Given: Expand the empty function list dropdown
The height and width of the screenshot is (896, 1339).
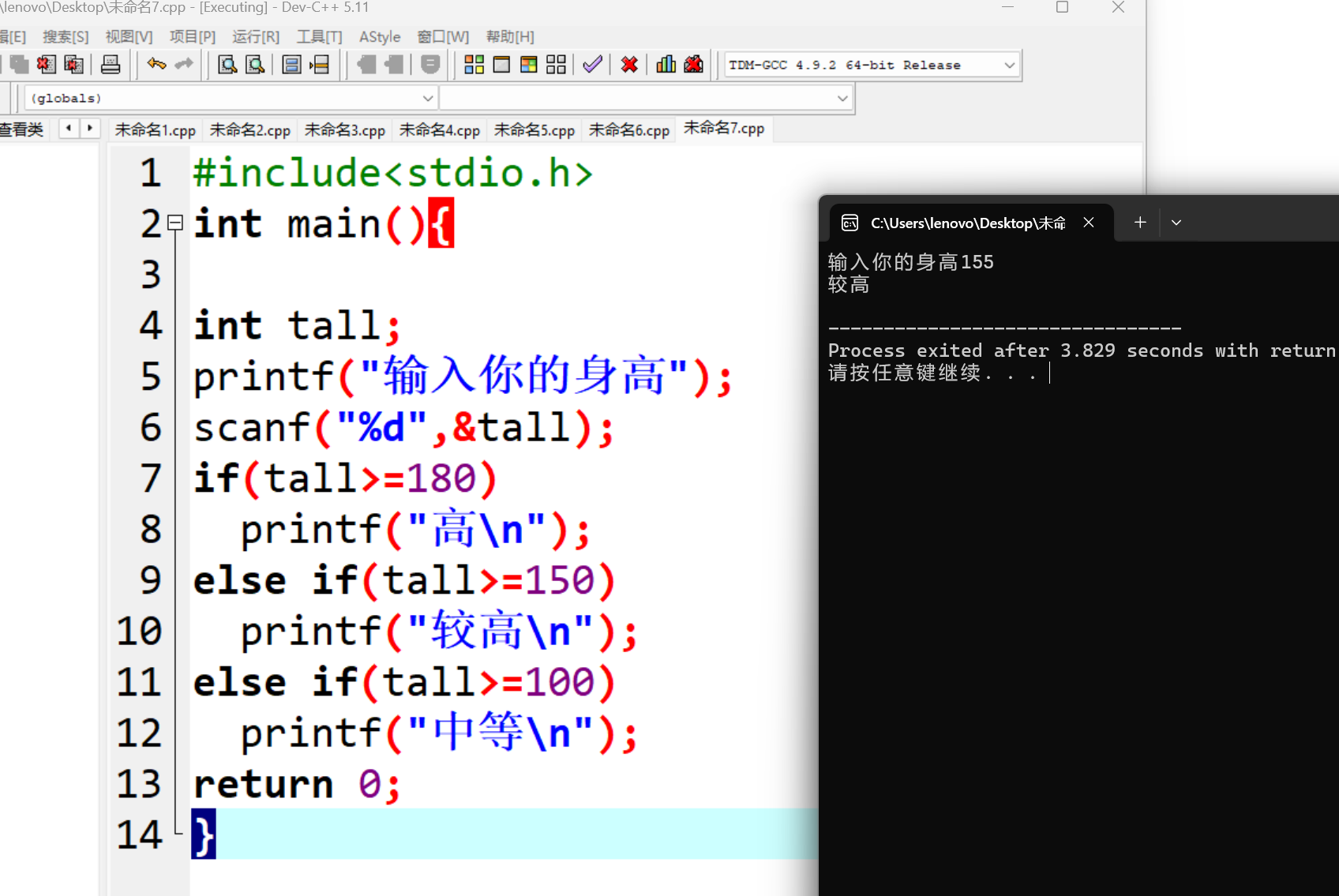Looking at the screenshot, I should [842, 99].
